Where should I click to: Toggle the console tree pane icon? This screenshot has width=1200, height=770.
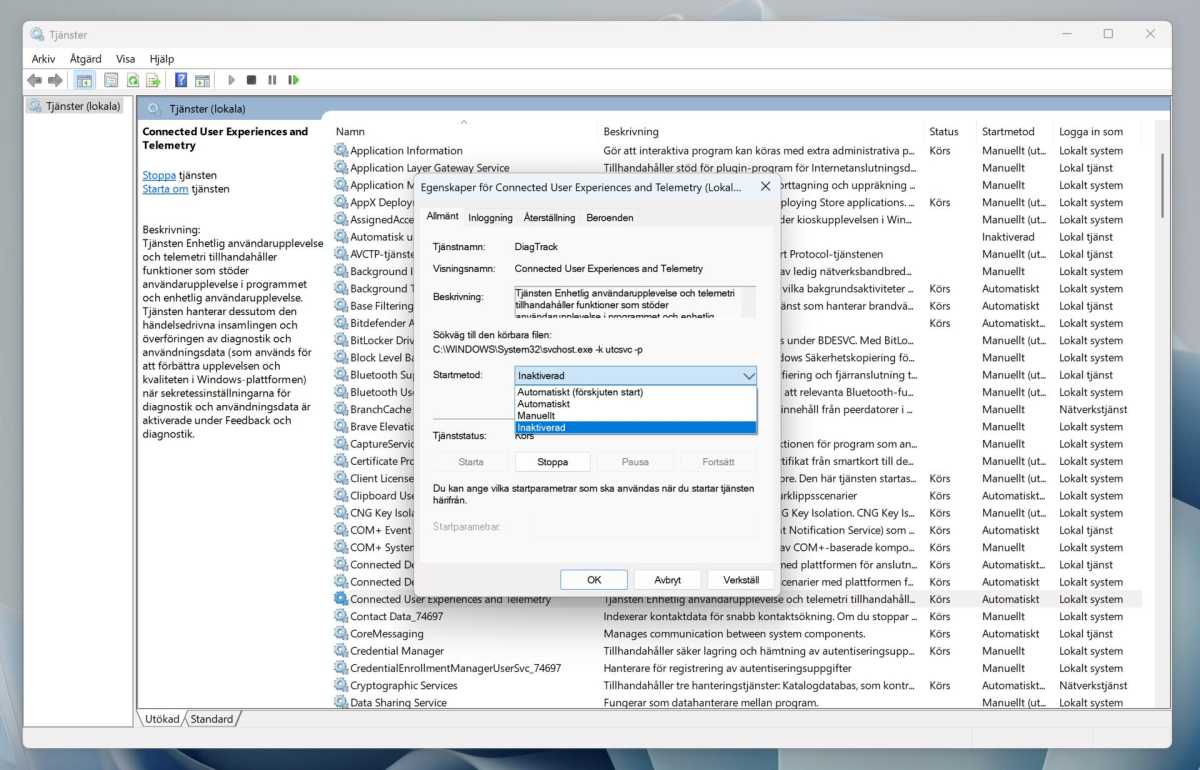84,80
